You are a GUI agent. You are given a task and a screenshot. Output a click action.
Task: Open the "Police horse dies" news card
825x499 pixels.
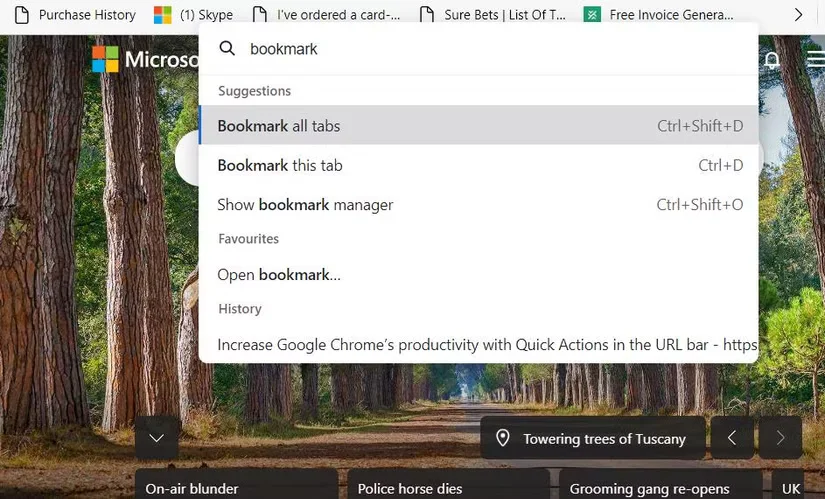[449, 484]
